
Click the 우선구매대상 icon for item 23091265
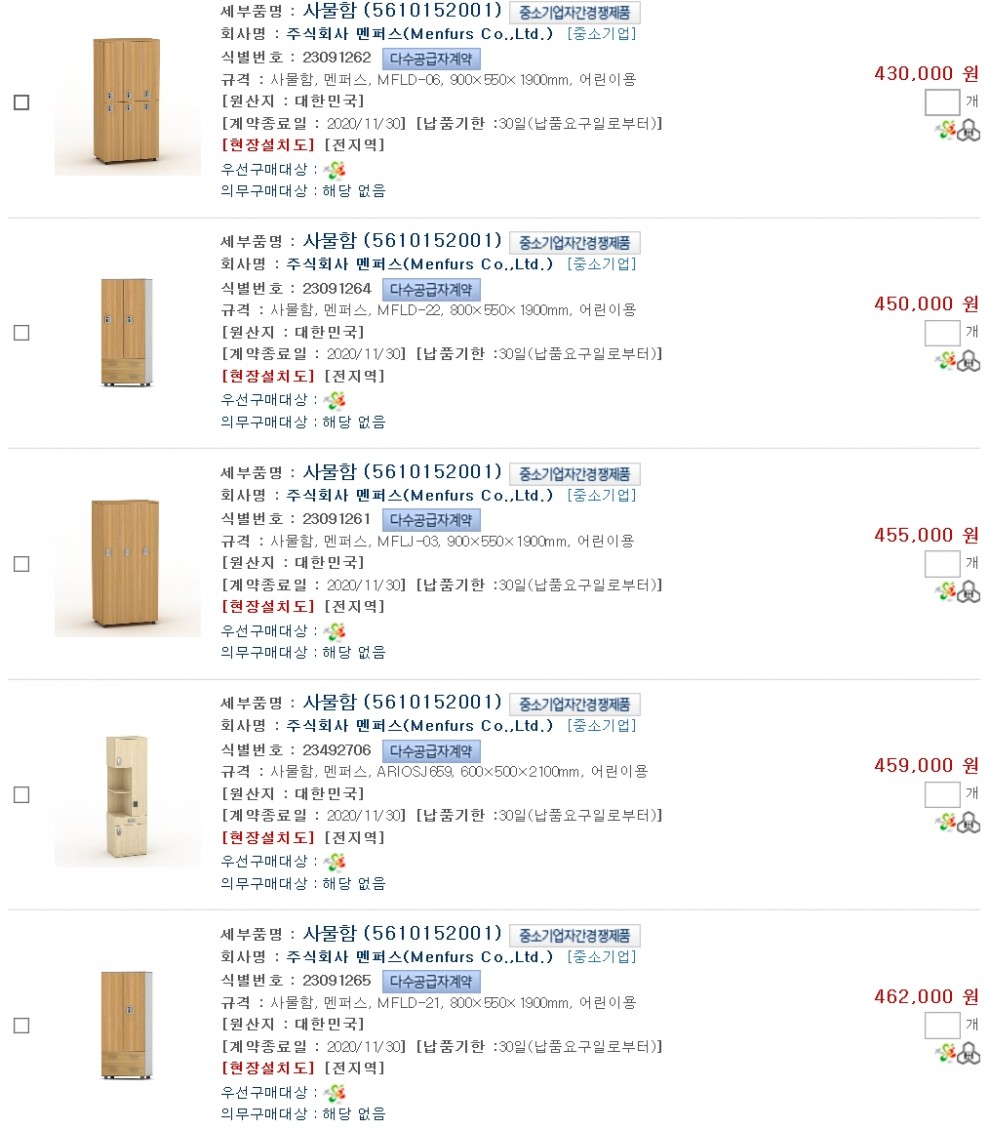[x=335, y=1093]
